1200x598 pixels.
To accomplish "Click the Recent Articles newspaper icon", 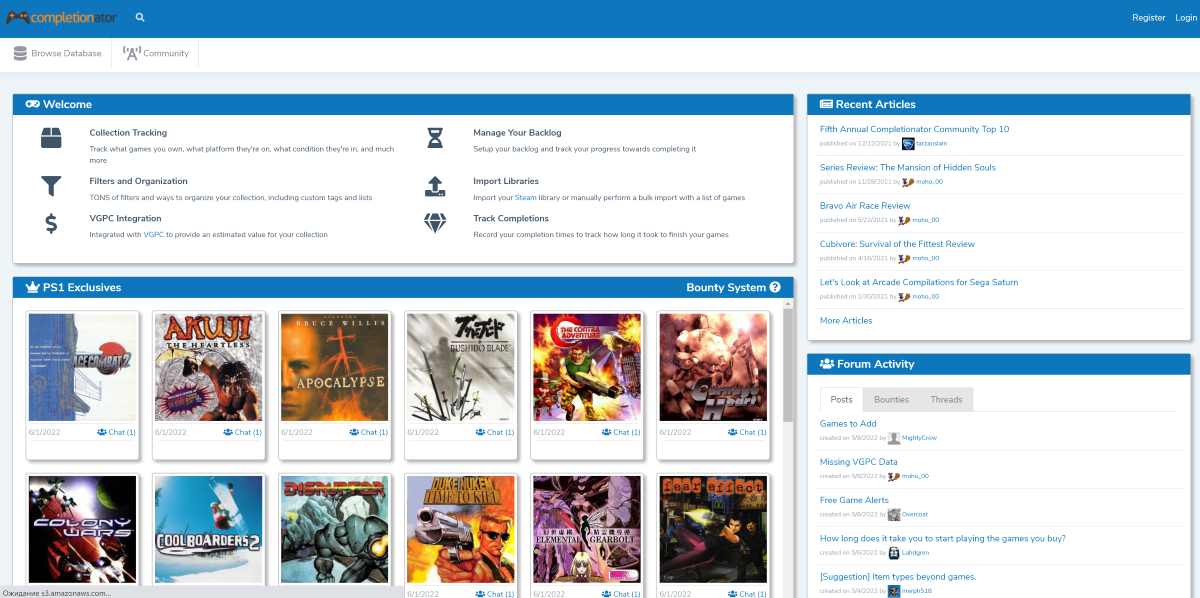I will click(826, 104).
